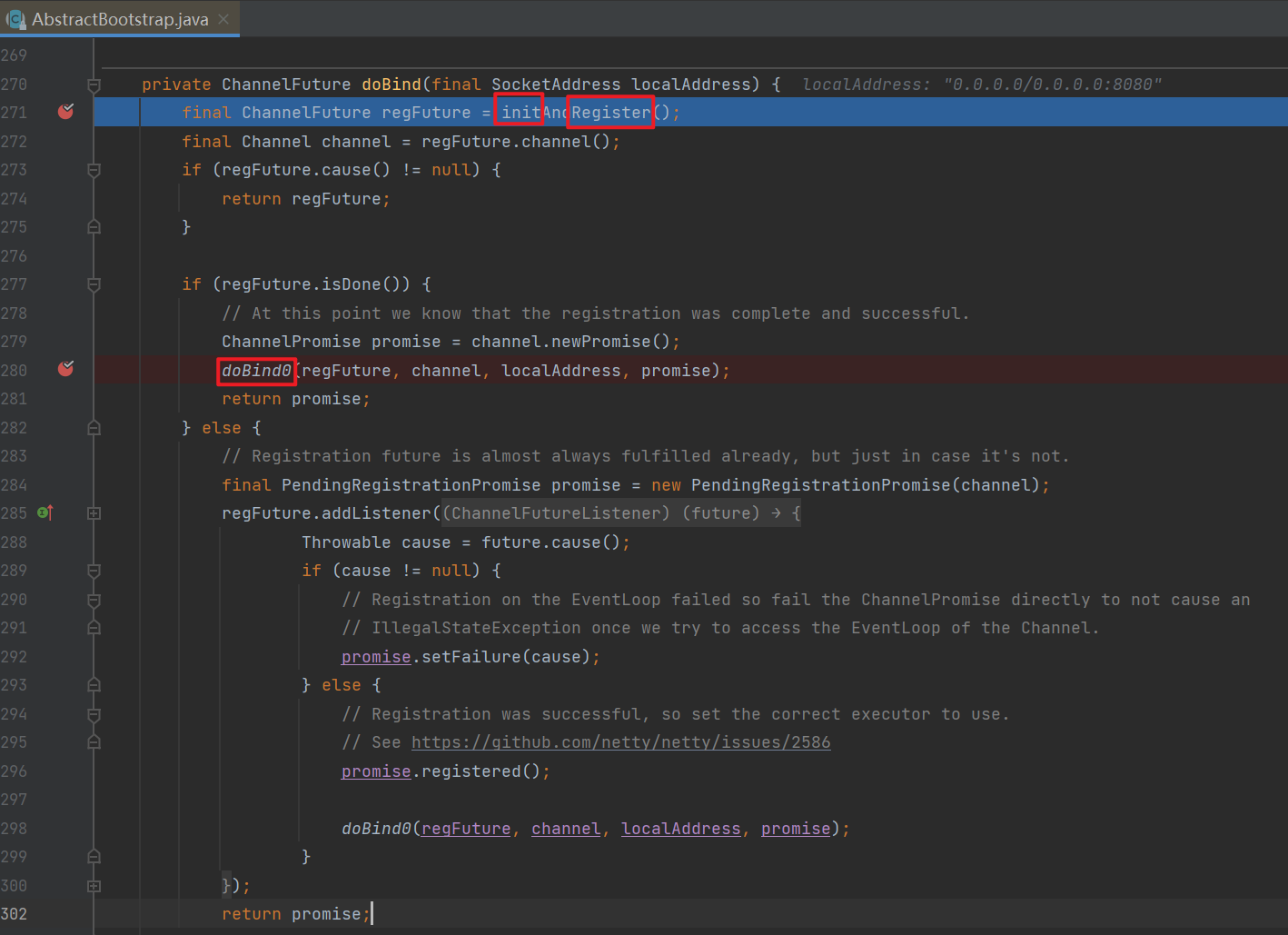Remove the breakpoint on line 271

[65, 112]
